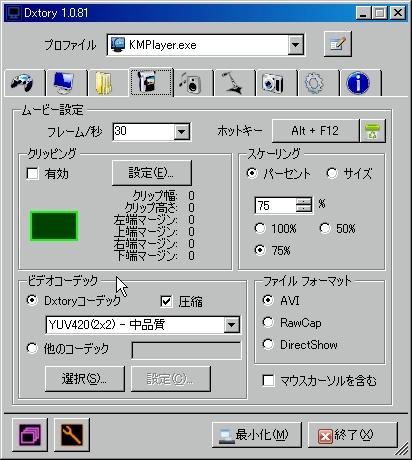Click the scaling percent 75 input field
This screenshot has width=412, height=460.
(275, 205)
